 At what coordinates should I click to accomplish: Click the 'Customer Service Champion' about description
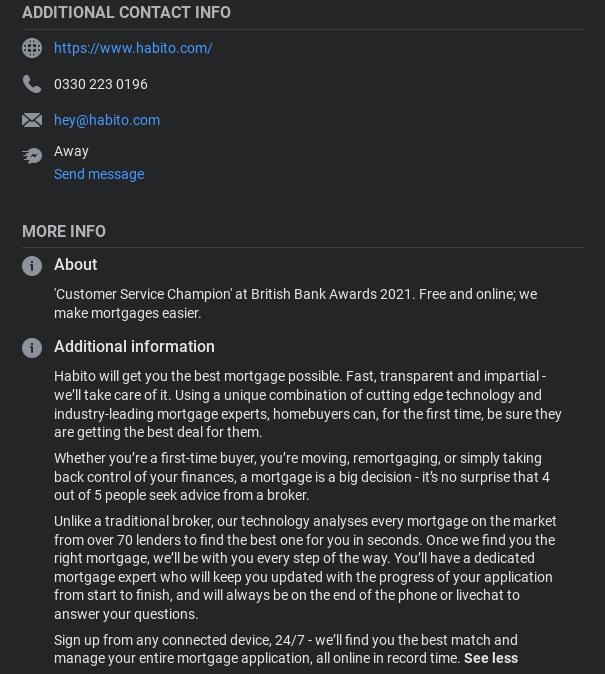click(x=295, y=303)
